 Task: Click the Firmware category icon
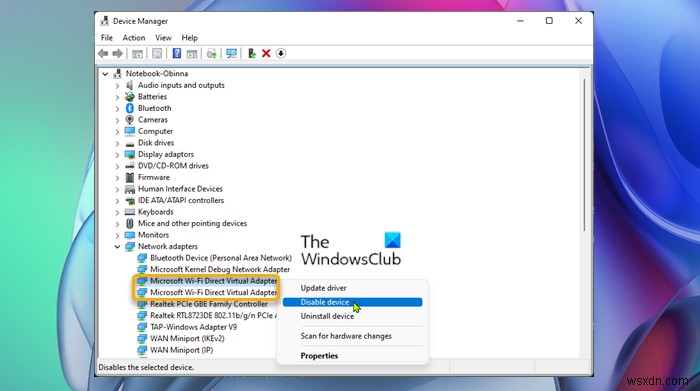point(130,177)
